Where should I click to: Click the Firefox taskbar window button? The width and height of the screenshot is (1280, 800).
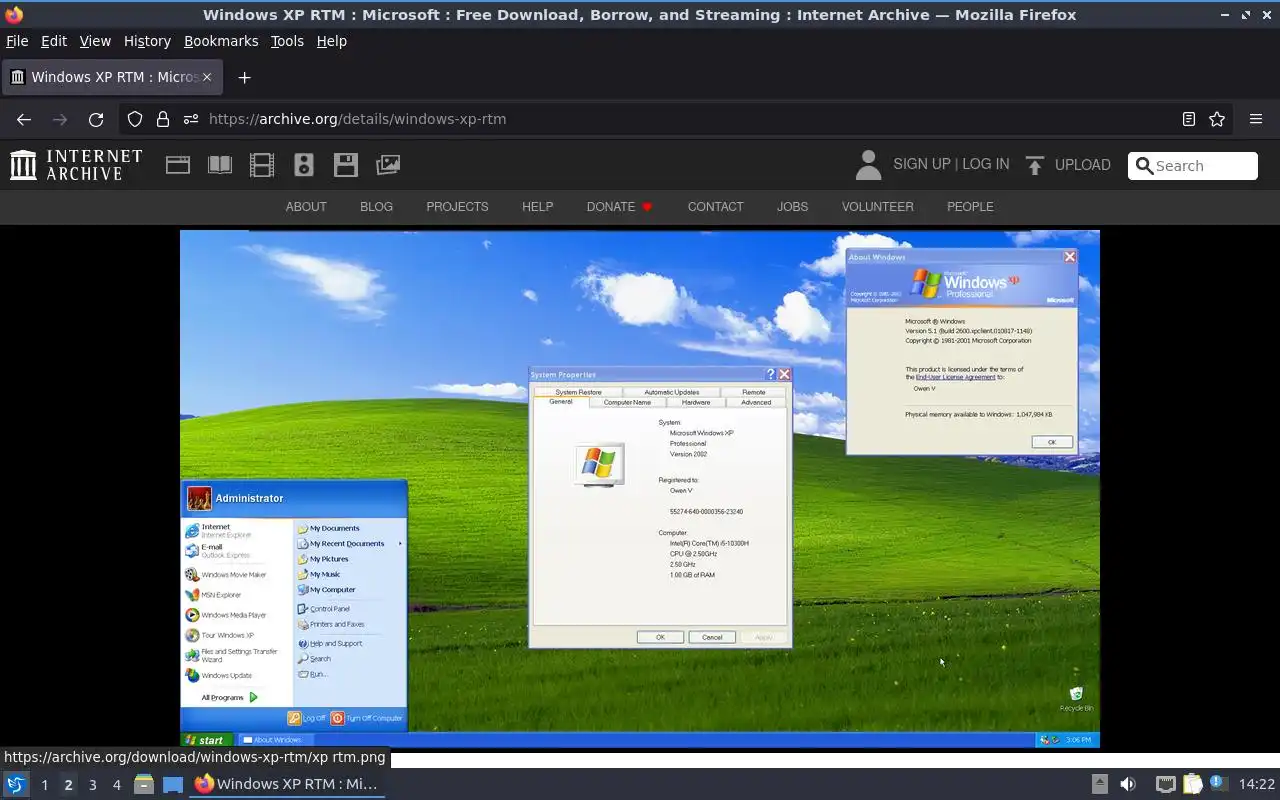tap(287, 784)
